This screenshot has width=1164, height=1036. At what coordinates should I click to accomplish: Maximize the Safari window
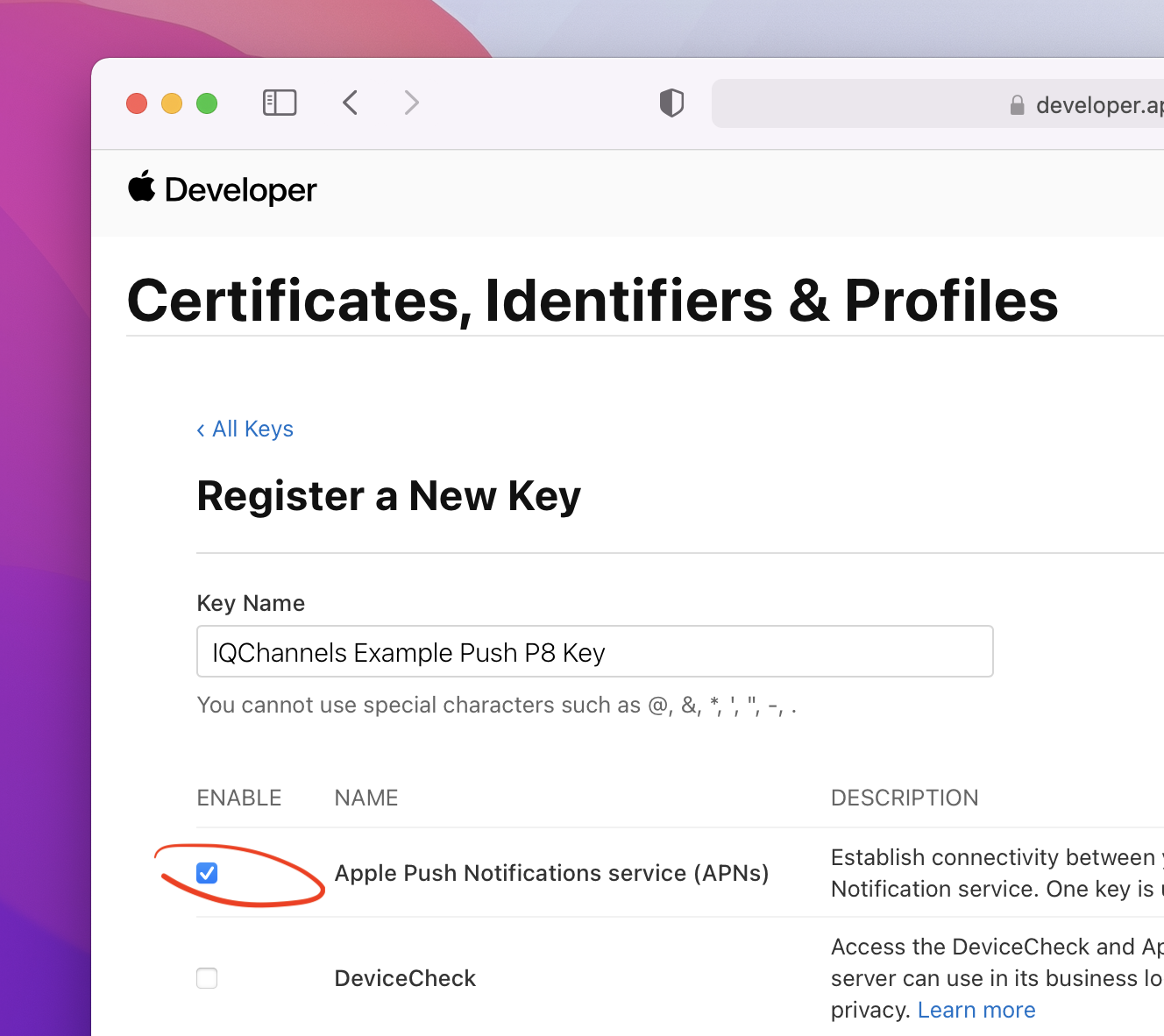[207, 103]
